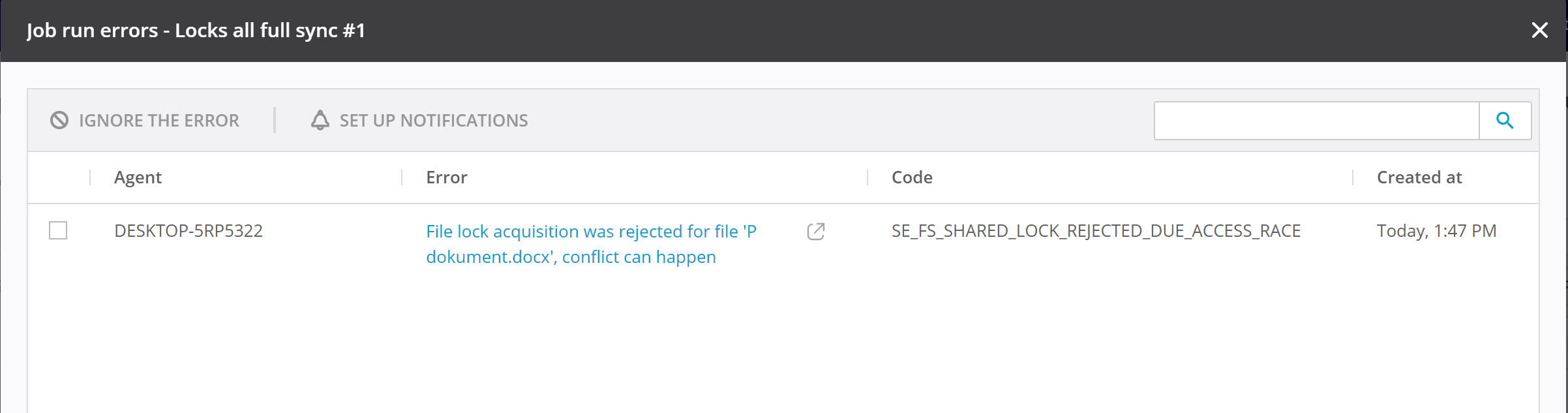
Task: Click the magnifier search icon
Action: pyautogui.click(x=1505, y=121)
